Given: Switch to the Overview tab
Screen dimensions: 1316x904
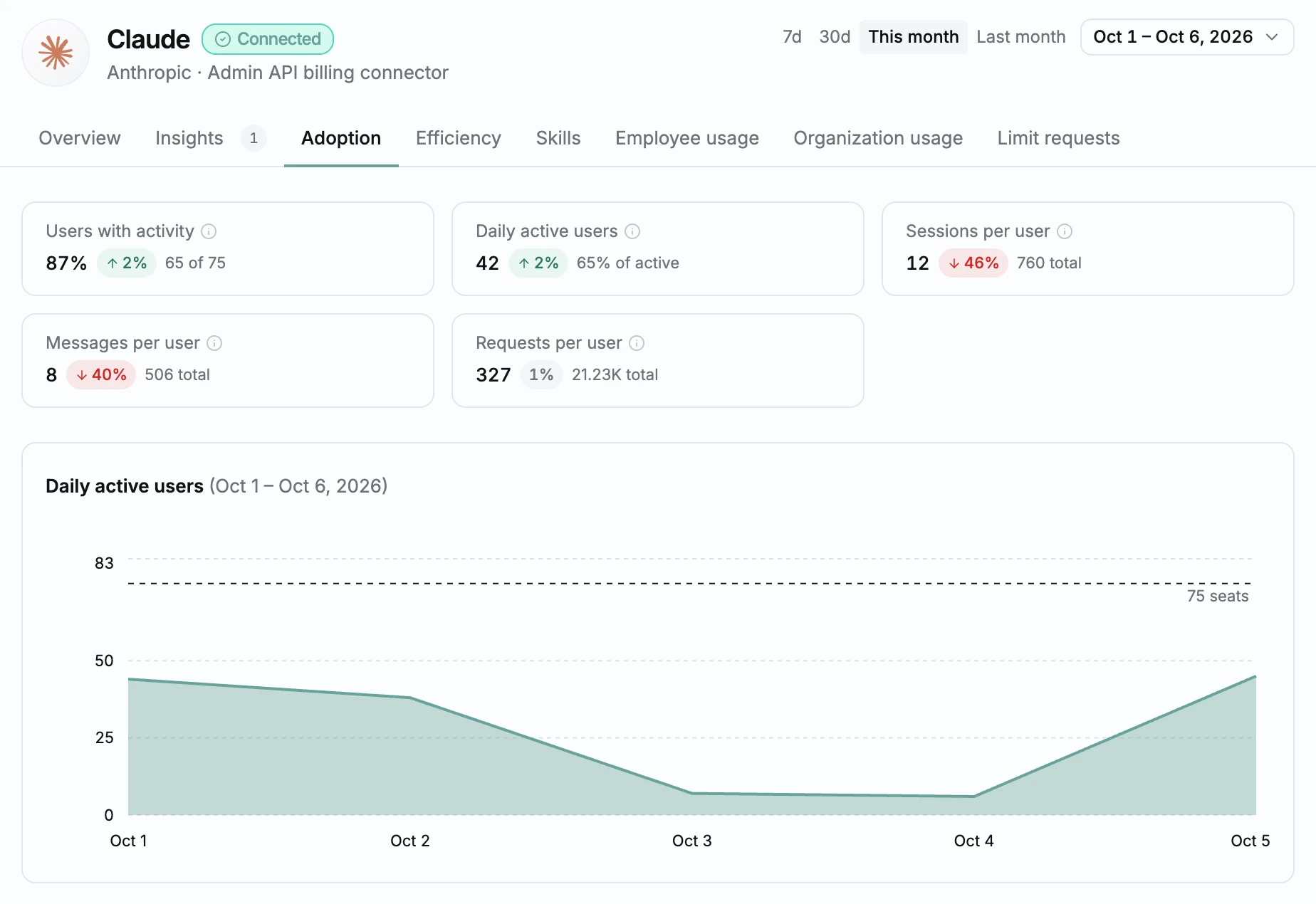Looking at the screenshot, I should click(x=80, y=138).
